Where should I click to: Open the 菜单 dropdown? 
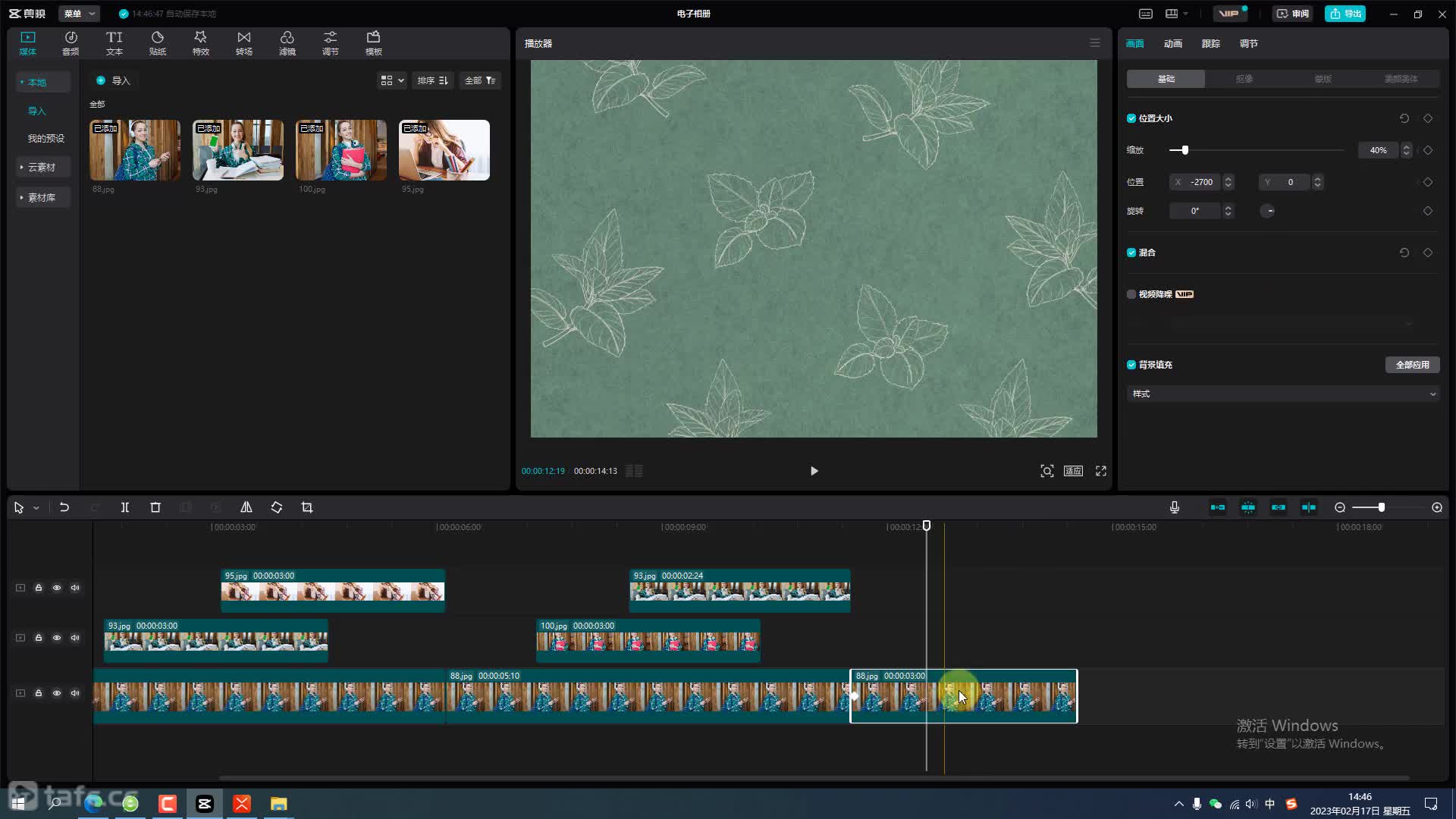coord(79,14)
